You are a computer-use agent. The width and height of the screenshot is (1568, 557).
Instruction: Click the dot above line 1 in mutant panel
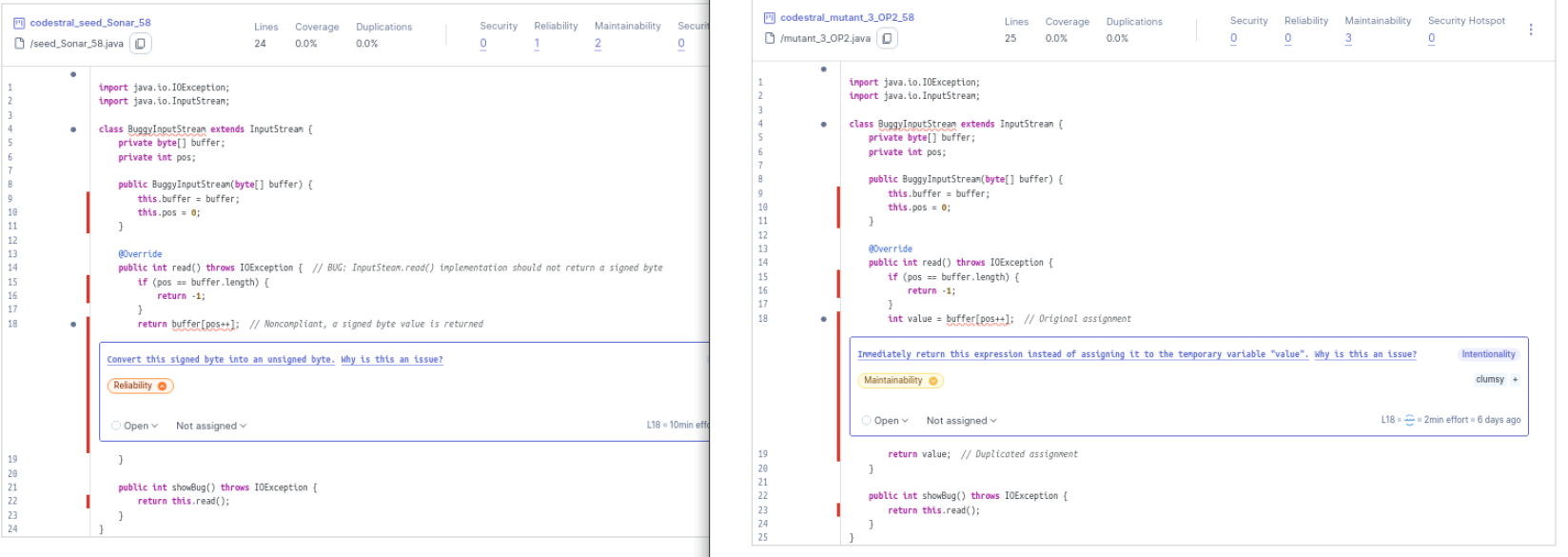pyautogui.click(x=824, y=69)
